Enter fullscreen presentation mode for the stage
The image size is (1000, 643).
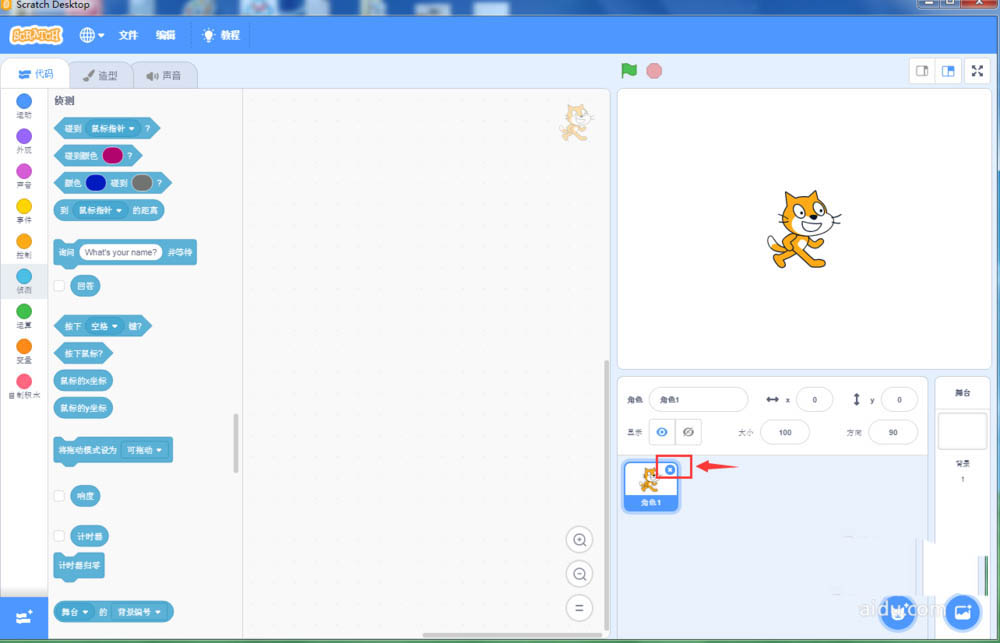(977, 70)
